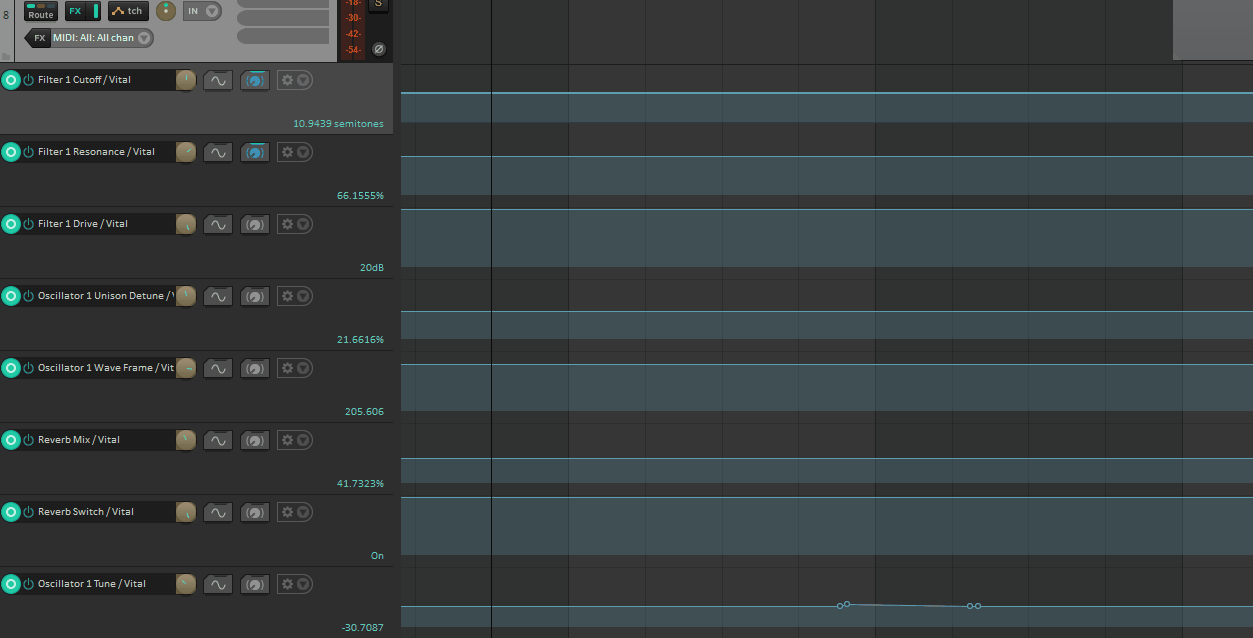
Task: Open parameter modulation for Oscillator 1 Wave Frame
Action: [x=255, y=368]
